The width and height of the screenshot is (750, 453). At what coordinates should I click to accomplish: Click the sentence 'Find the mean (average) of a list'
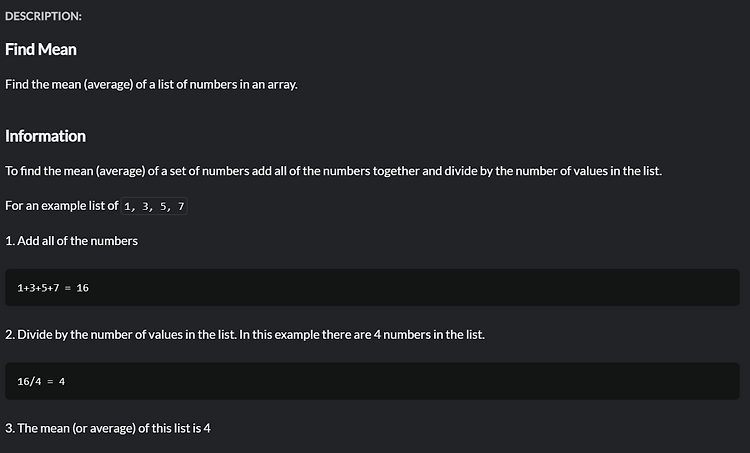151,85
